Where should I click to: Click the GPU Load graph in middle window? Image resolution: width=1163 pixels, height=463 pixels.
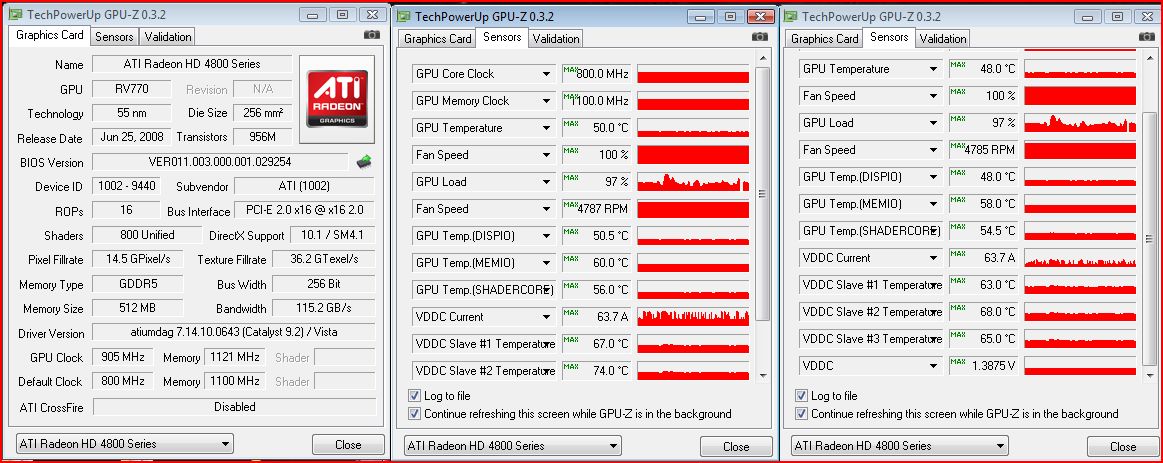click(x=693, y=182)
